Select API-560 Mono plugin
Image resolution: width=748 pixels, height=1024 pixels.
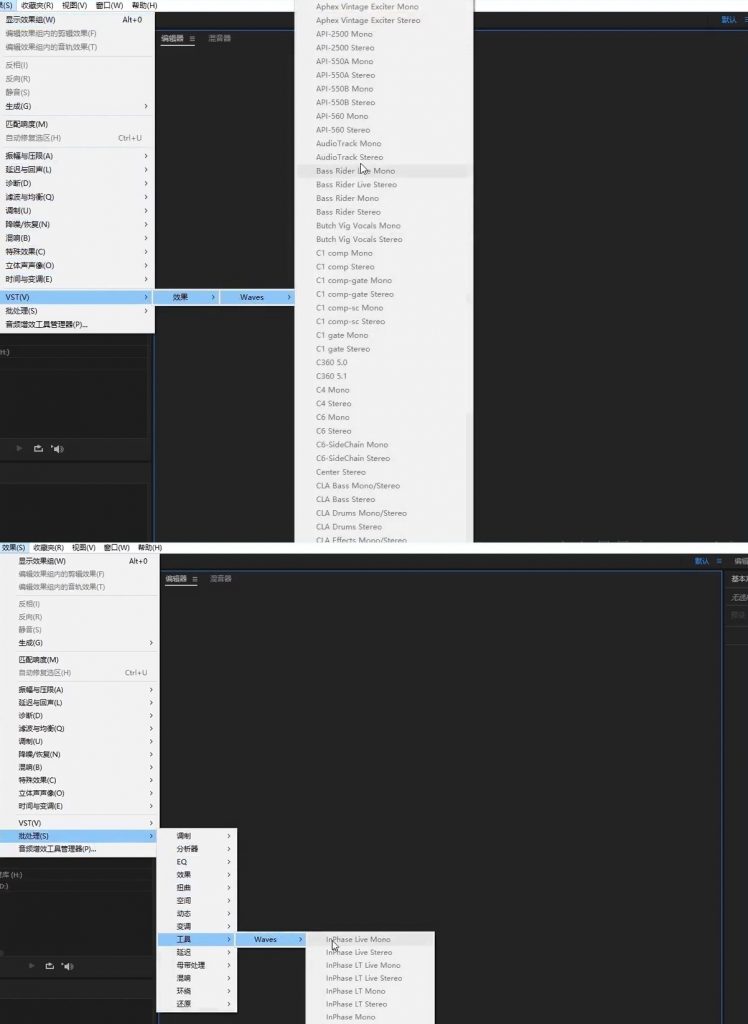tap(342, 116)
